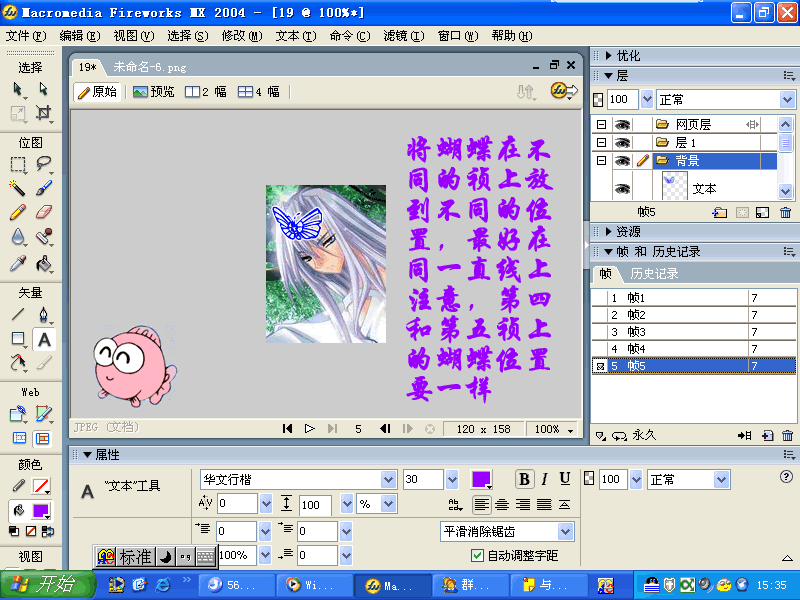Switch to the 未命名-6.png document tab

[x=149, y=67]
